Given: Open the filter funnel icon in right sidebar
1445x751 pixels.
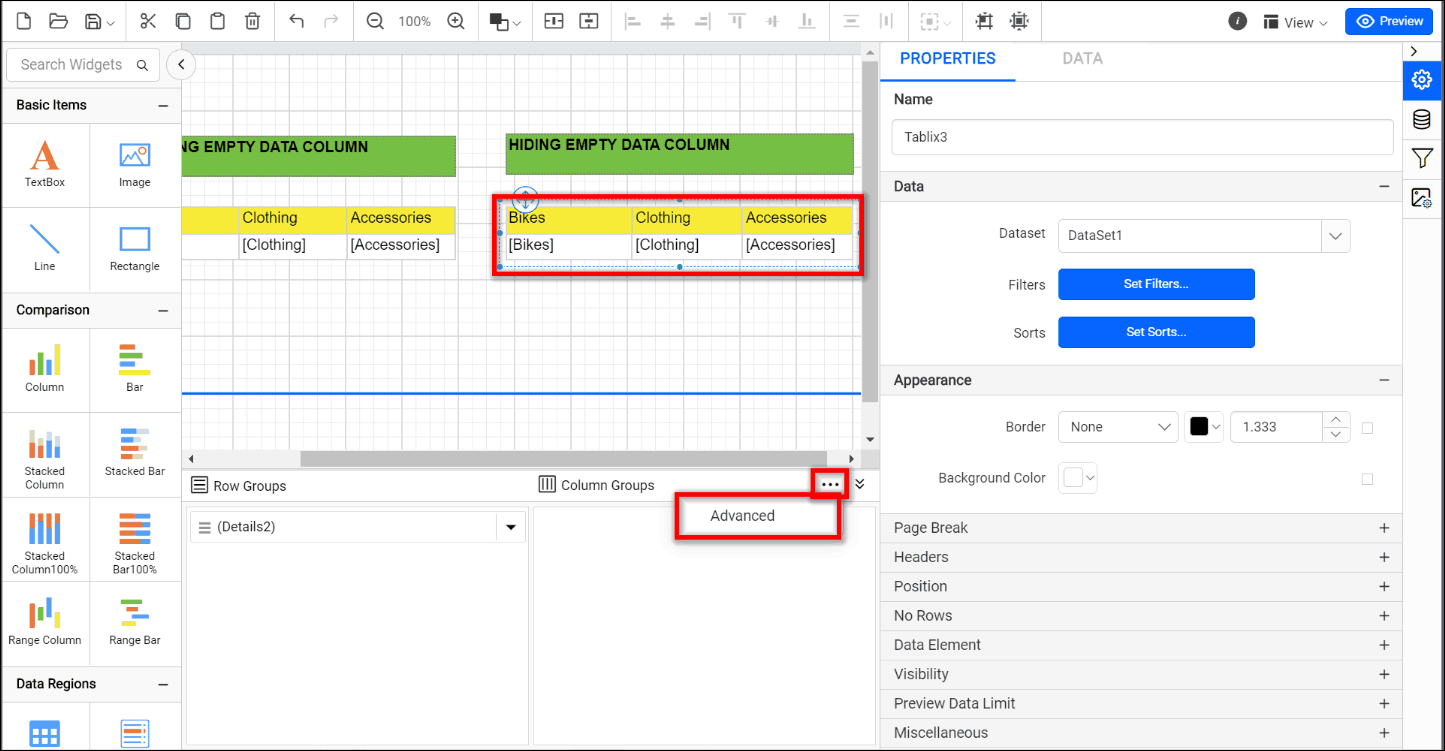Looking at the screenshot, I should [1421, 158].
